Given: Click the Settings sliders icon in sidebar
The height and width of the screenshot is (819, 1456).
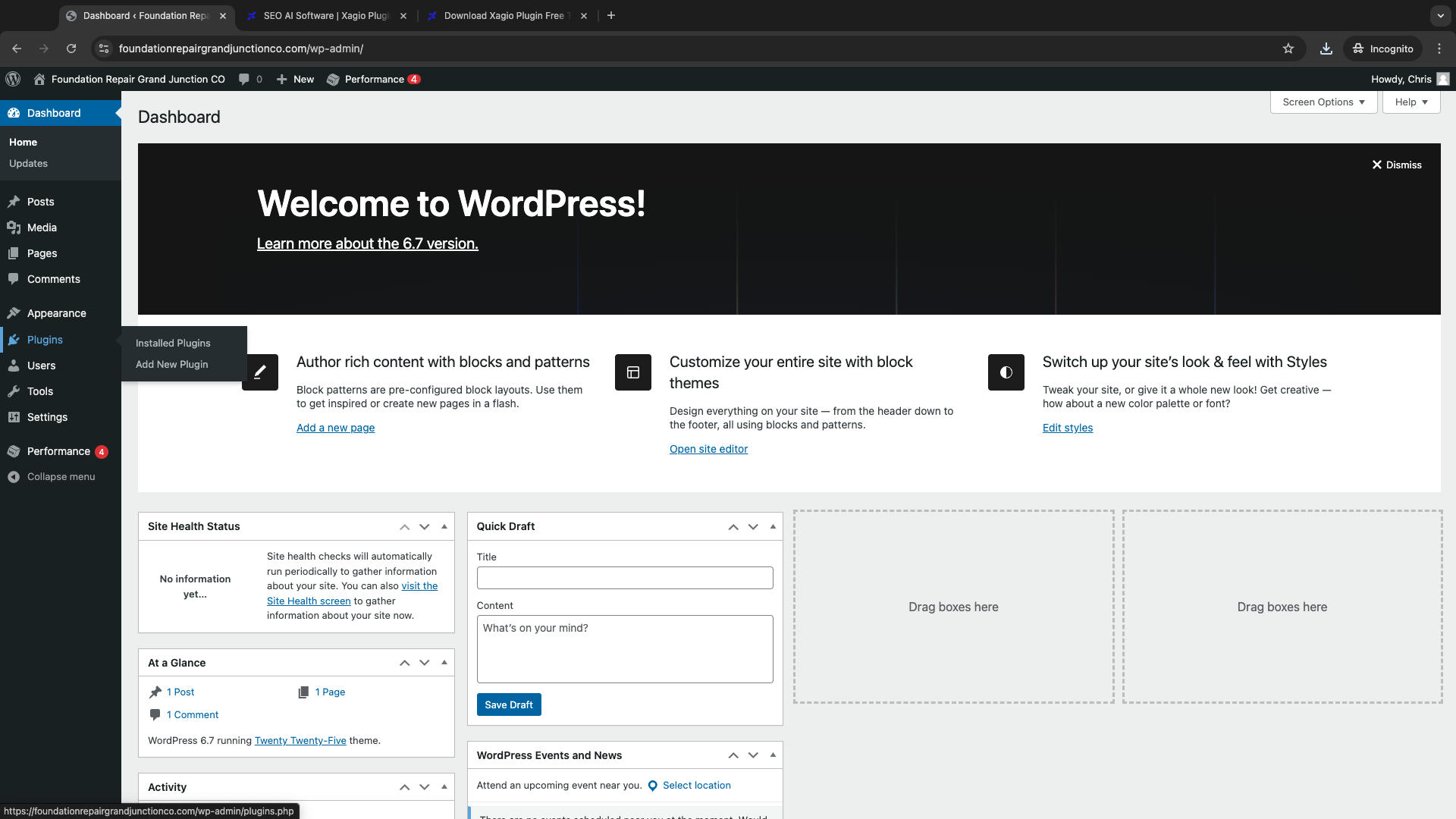Looking at the screenshot, I should (14, 417).
